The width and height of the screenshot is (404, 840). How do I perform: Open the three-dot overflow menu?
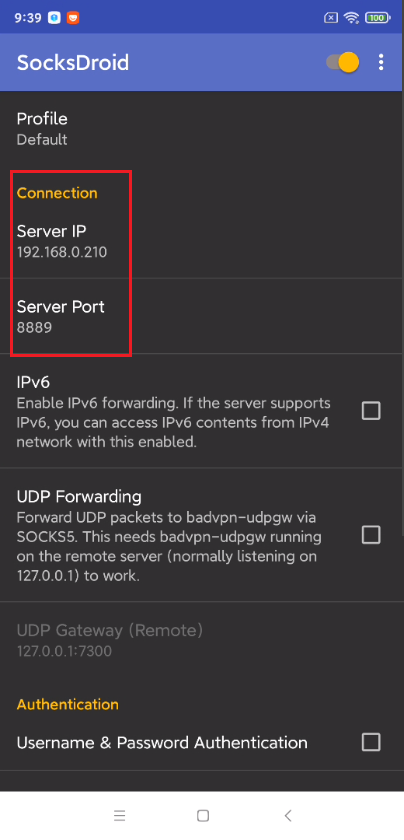[381, 62]
